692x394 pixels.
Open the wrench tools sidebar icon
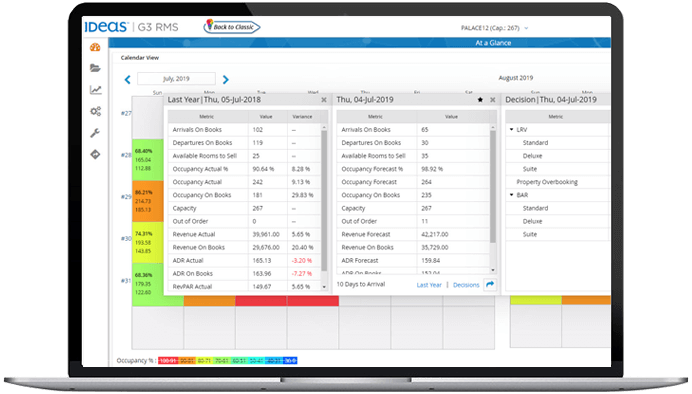[x=95, y=133]
